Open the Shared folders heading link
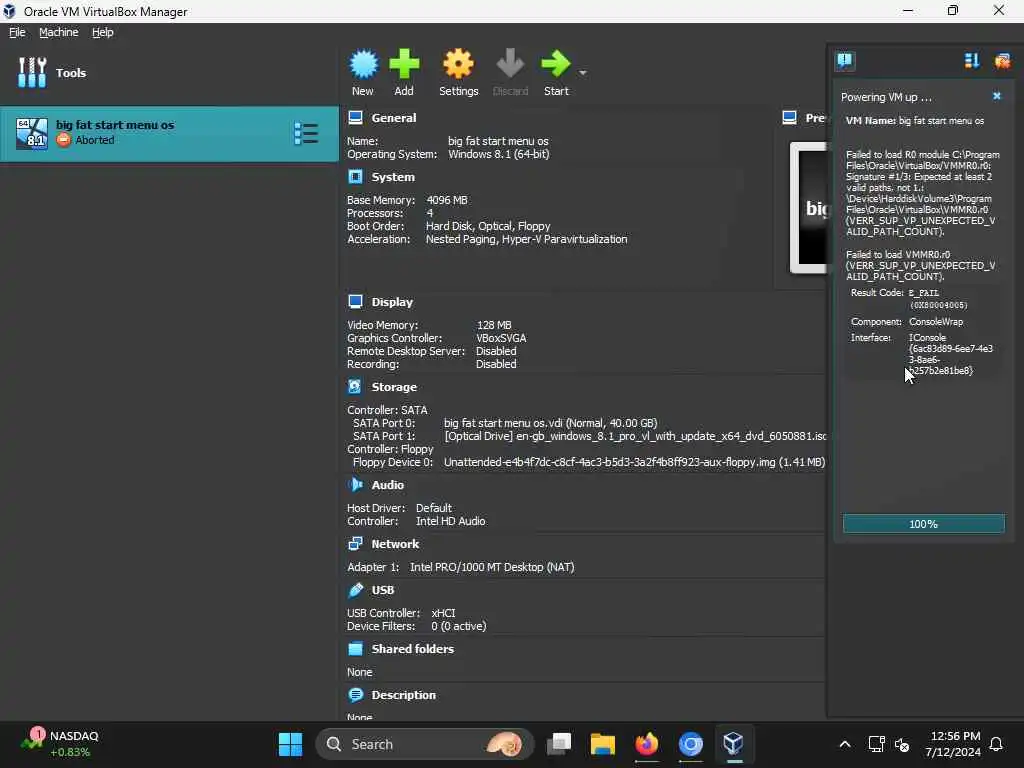Image resolution: width=1024 pixels, height=768 pixels. 412,648
